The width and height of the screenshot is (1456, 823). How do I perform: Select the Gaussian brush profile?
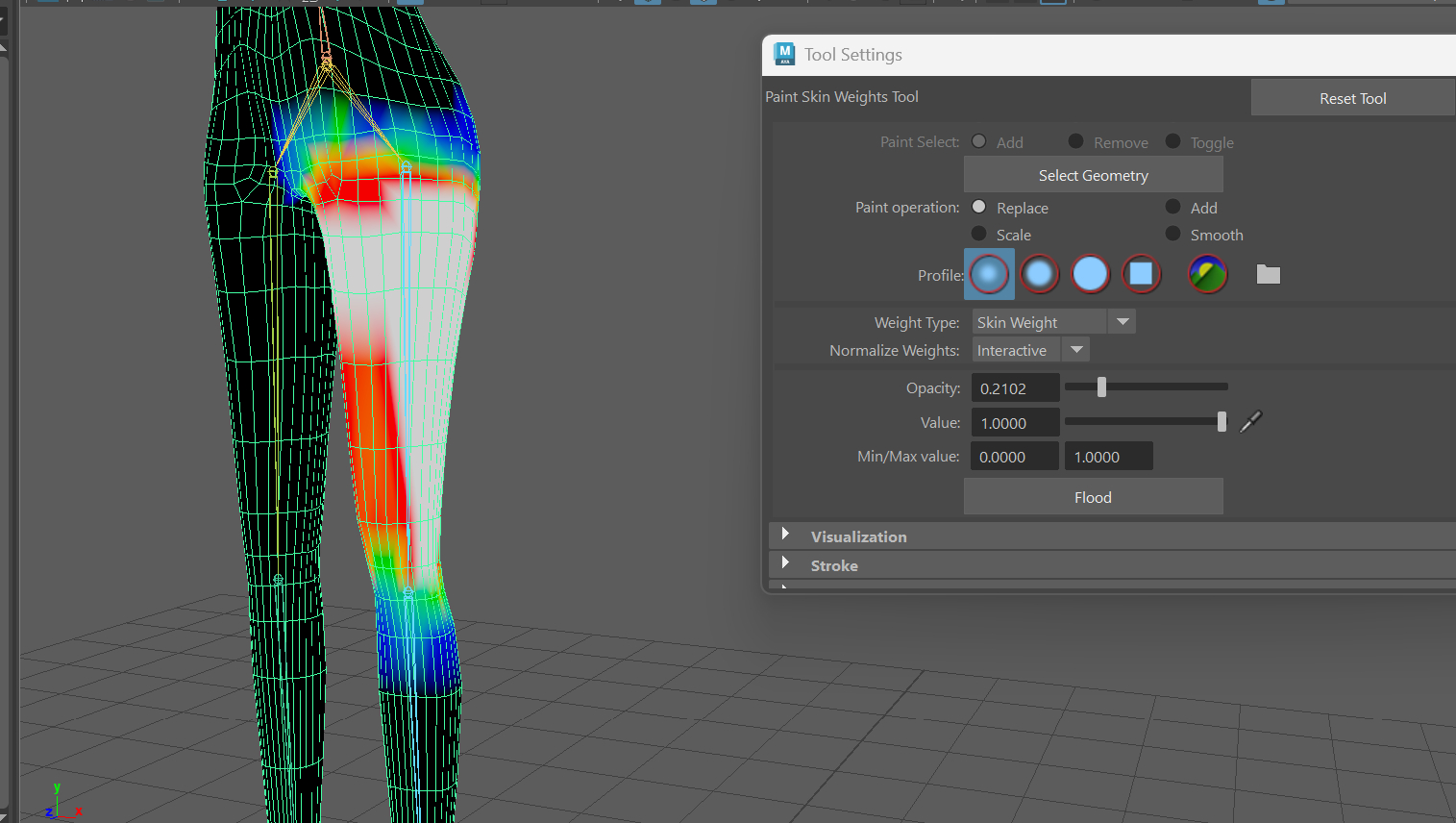point(989,275)
